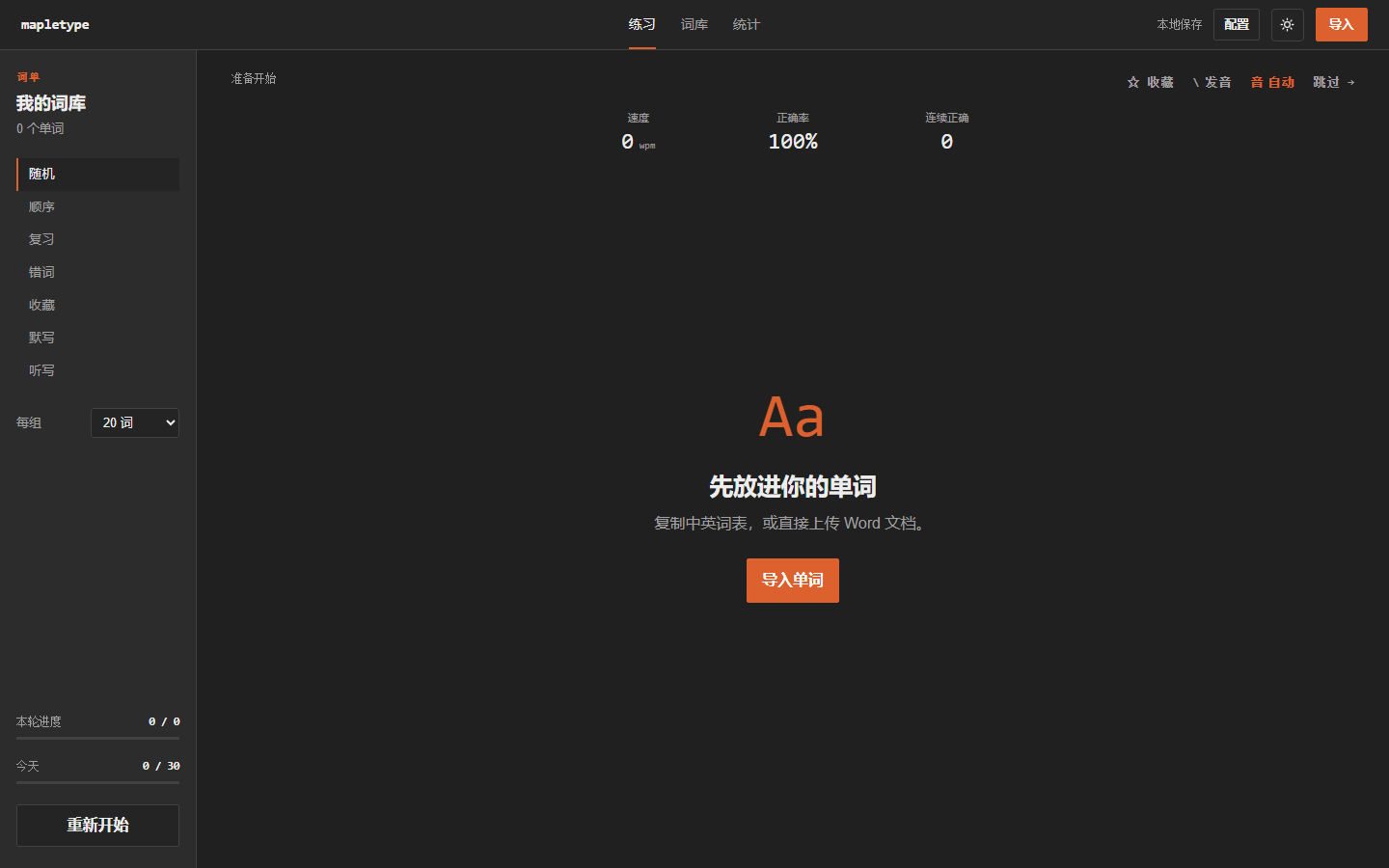The width and height of the screenshot is (1389, 868).
Task: Select 复习 practice mode
Action: coord(97,240)
